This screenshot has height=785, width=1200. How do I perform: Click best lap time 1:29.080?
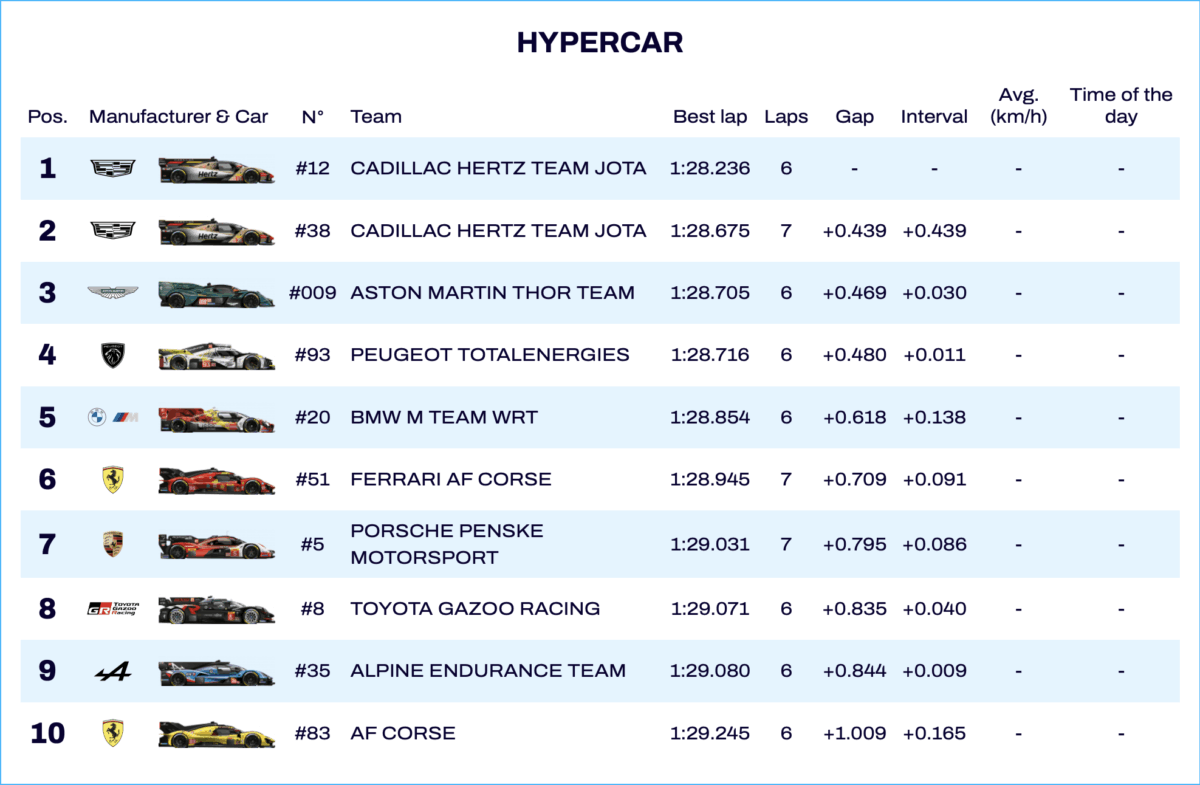click(710, 671)
